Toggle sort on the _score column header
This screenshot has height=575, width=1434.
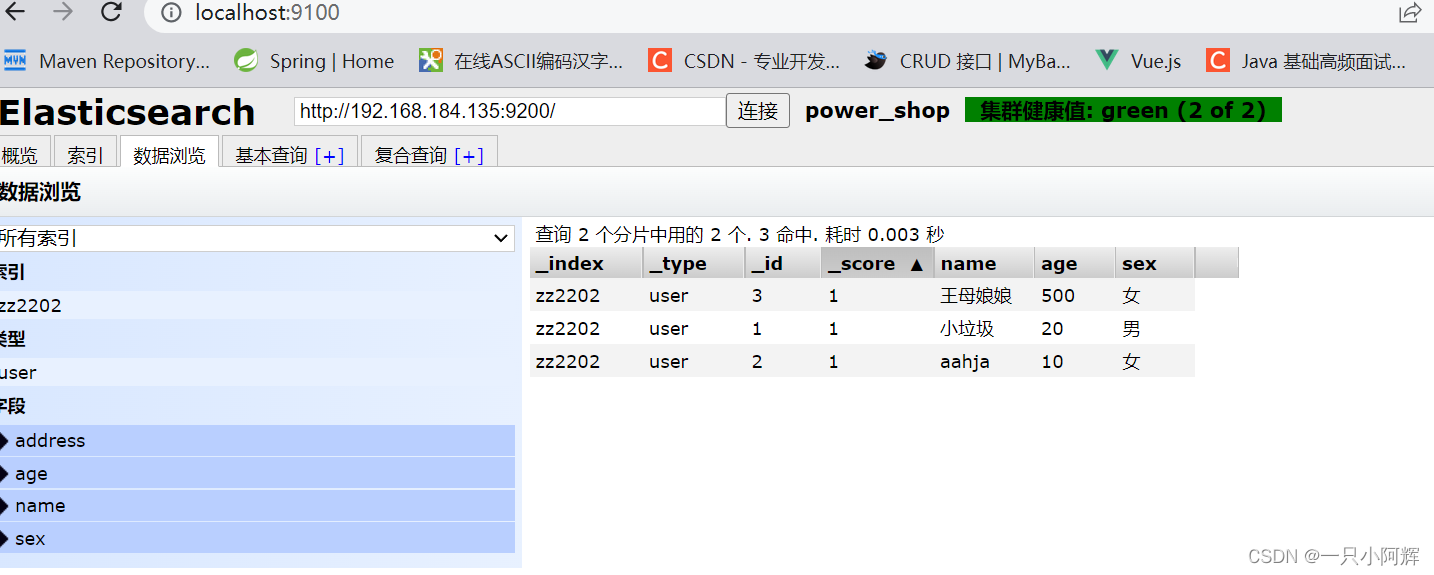coord(877,264)
